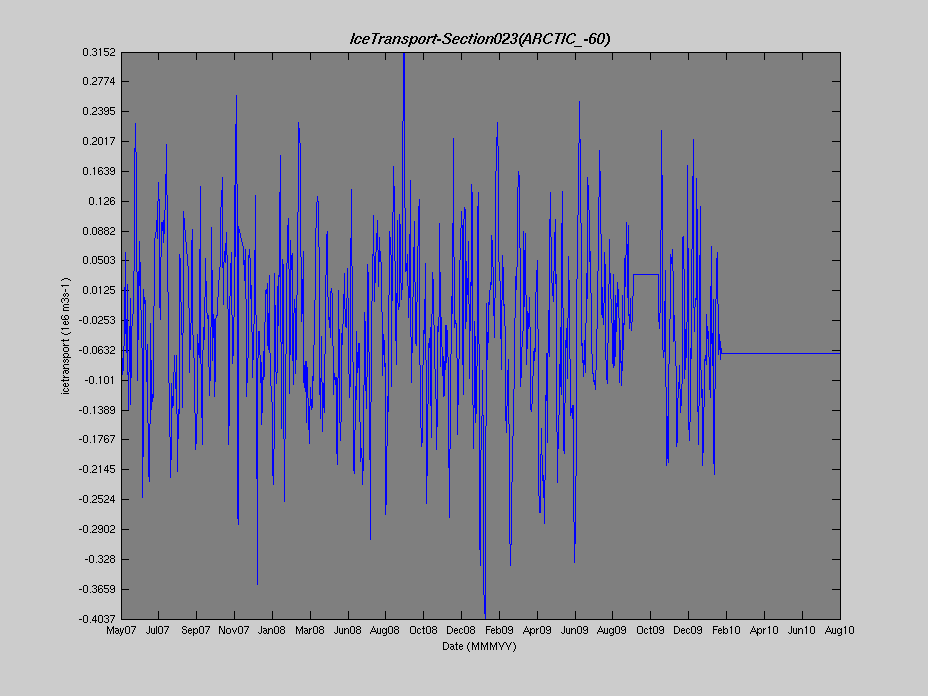Click the chart title IceTransport-Section023(ARCTIC_-60)

click(480, 39)
